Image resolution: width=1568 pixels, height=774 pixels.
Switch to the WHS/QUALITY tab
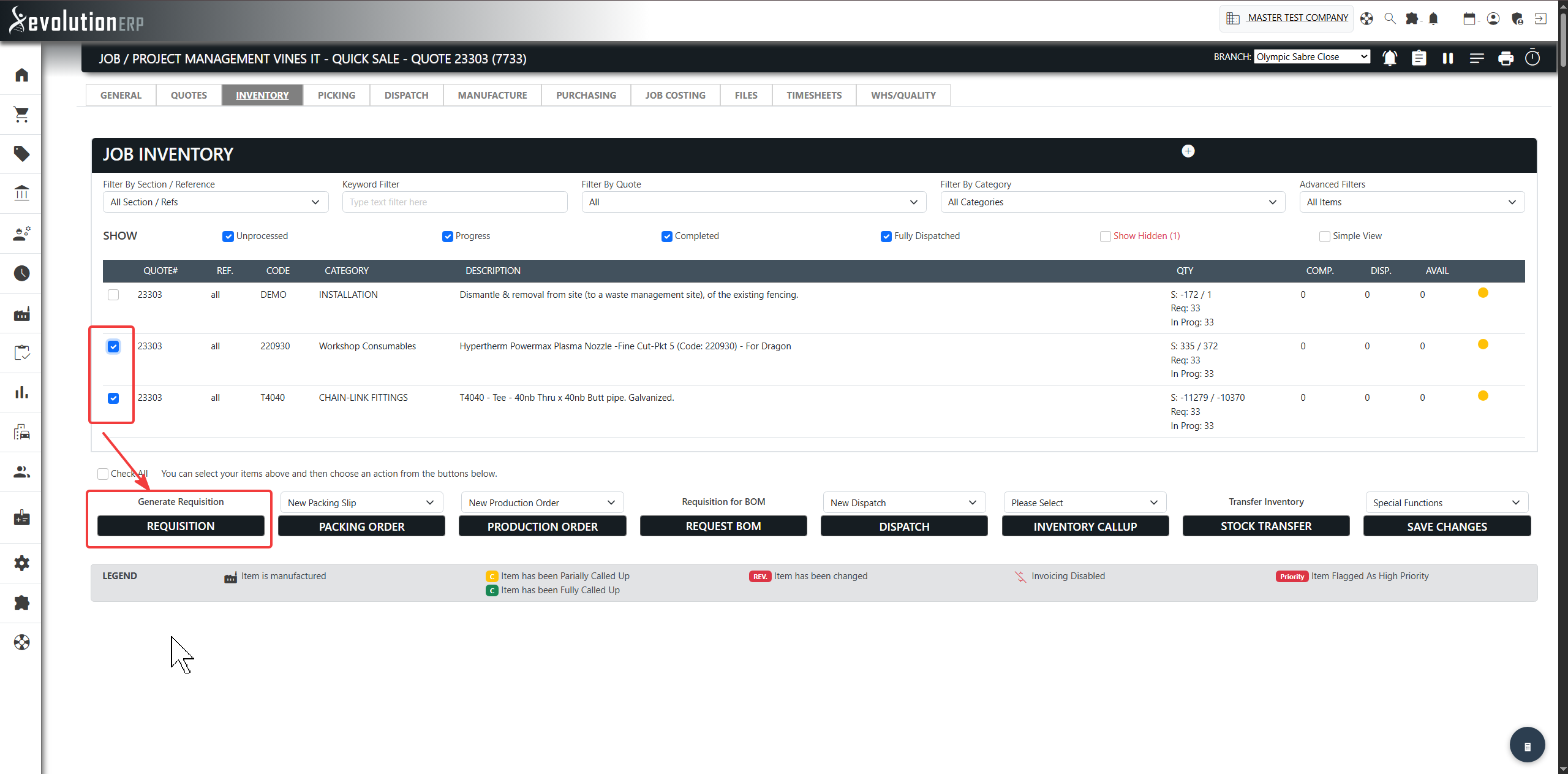[x=903, y=95]
